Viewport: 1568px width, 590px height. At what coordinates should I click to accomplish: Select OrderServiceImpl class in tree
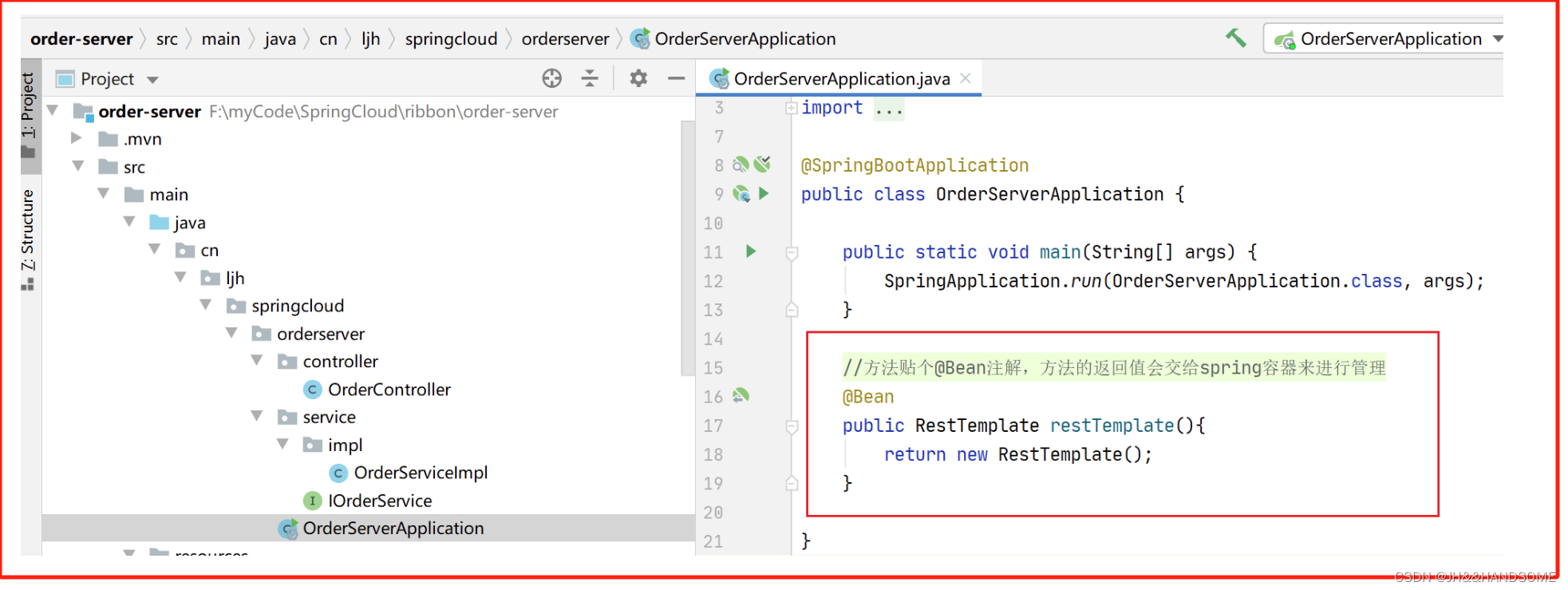tap(421, 473)
